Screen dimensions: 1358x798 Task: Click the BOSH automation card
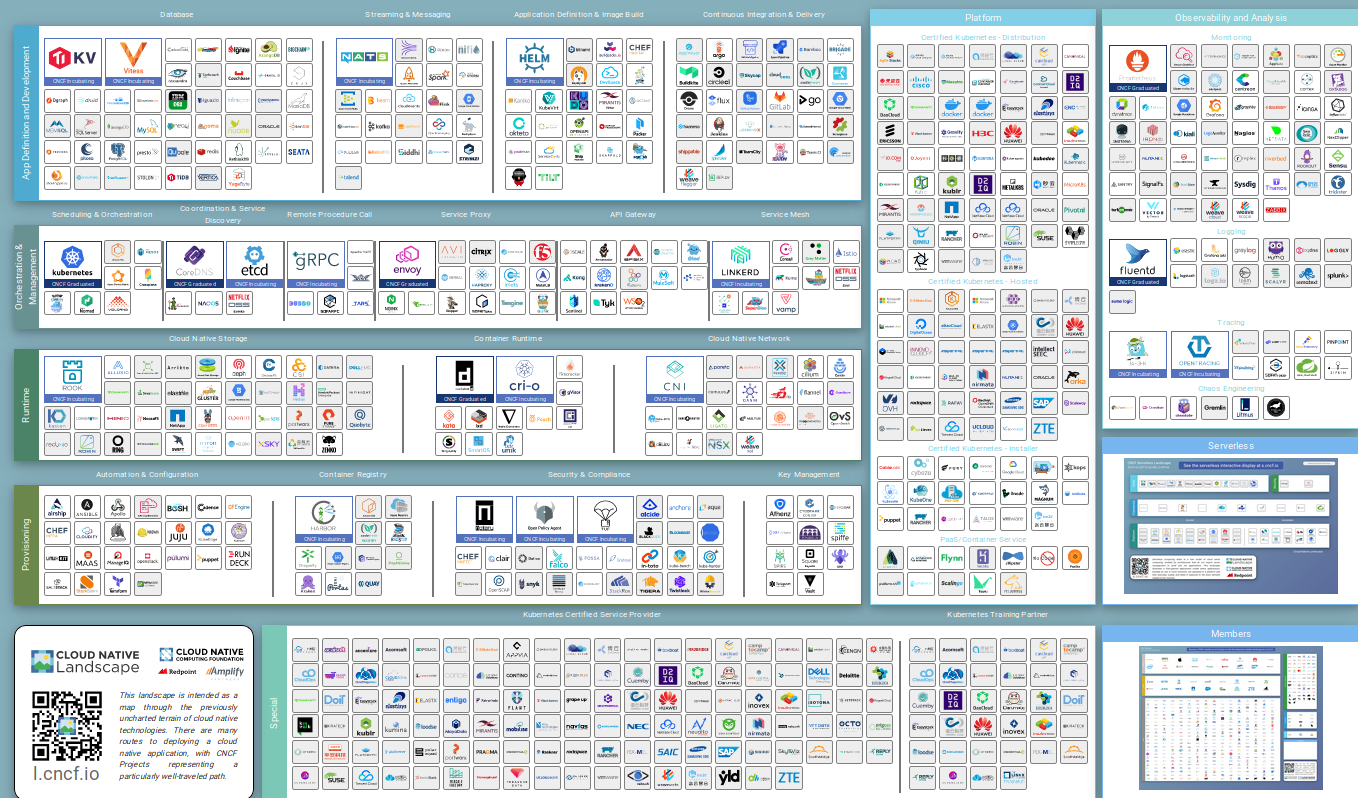tap(178, 508)
